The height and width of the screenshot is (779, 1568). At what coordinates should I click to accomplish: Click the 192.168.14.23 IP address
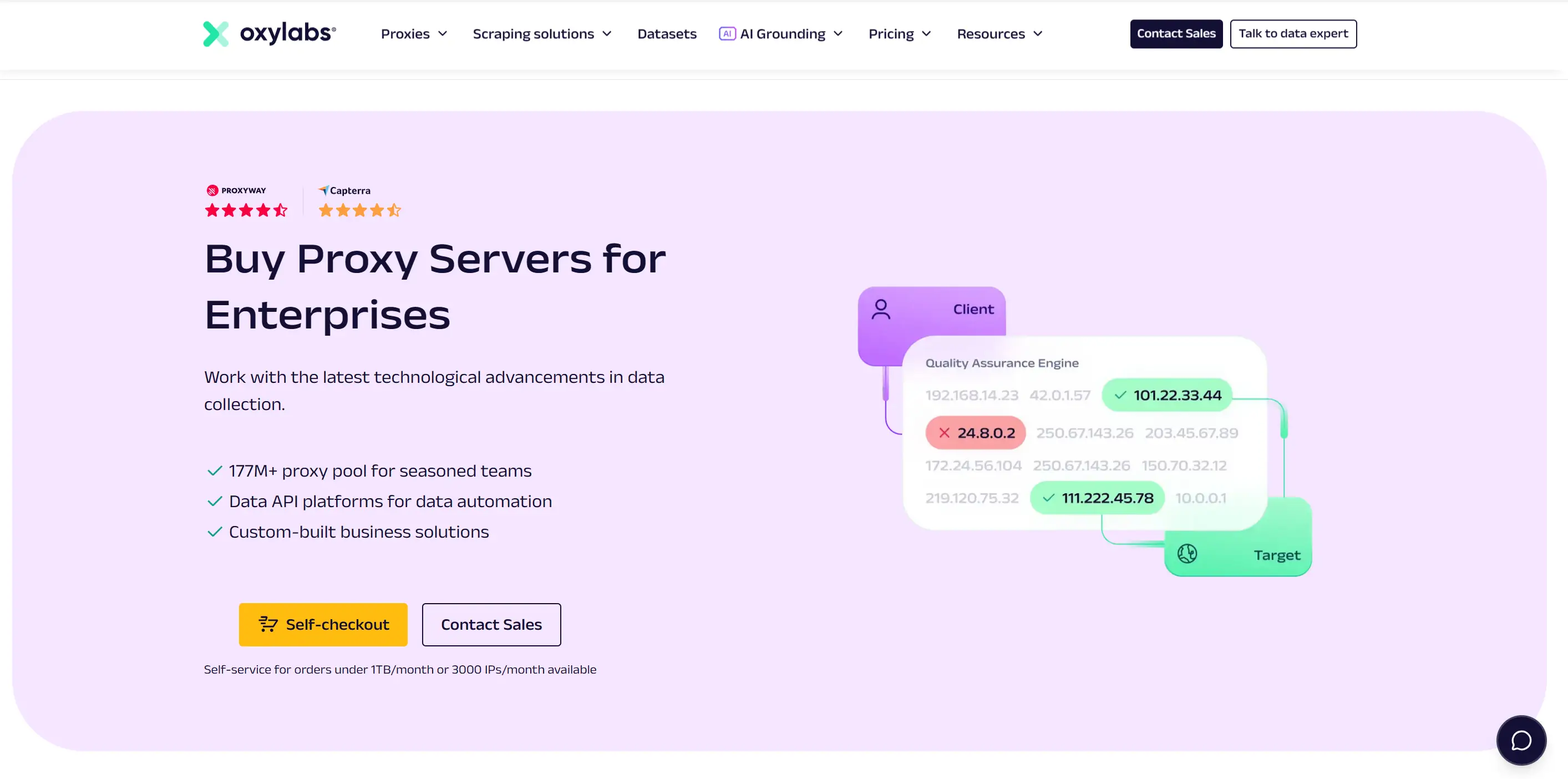tap(972, 395)
